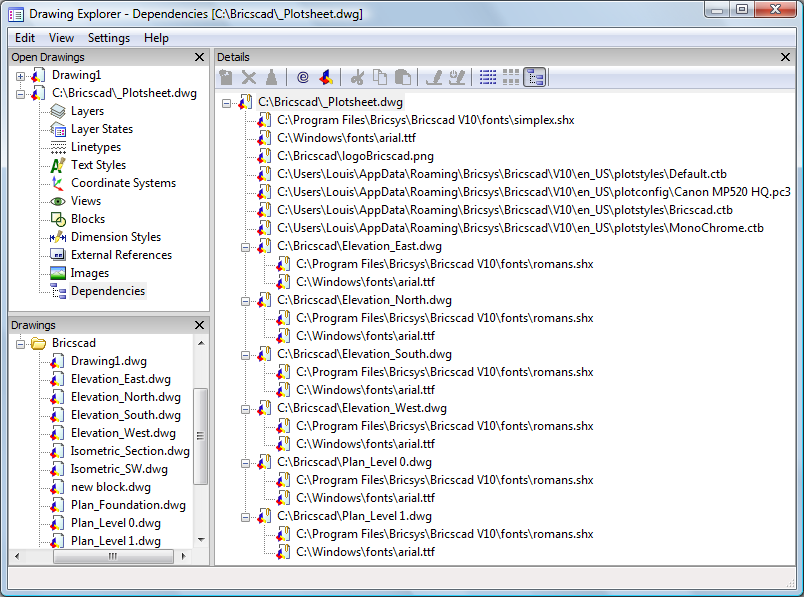Open the Help menu
804x597 pixels.
[x=156, y=38]
